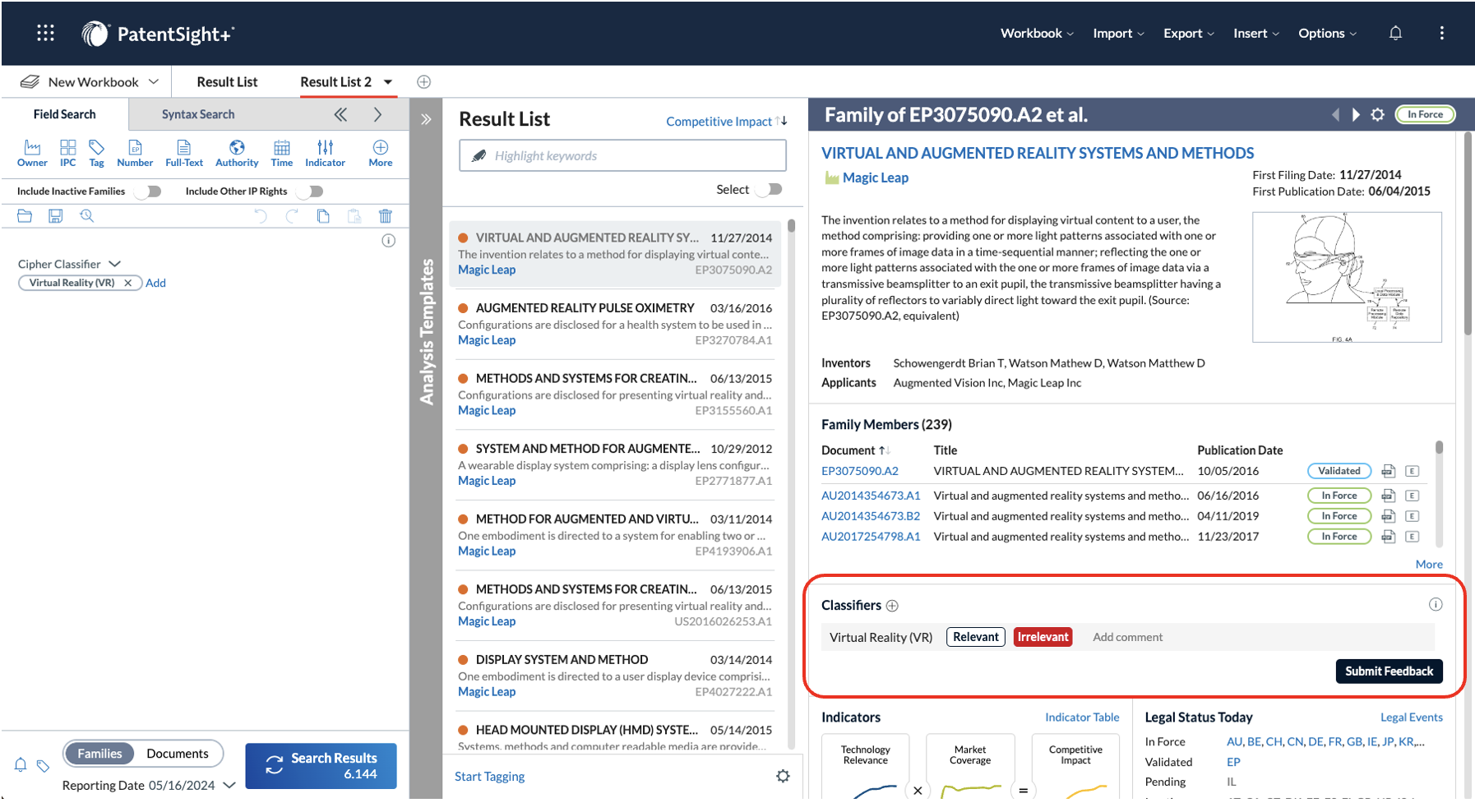This screenshot has height=812, width=1475.
Task: Open family view settings gear icon
Action: pyautogui.click(x=1378, y=115)
